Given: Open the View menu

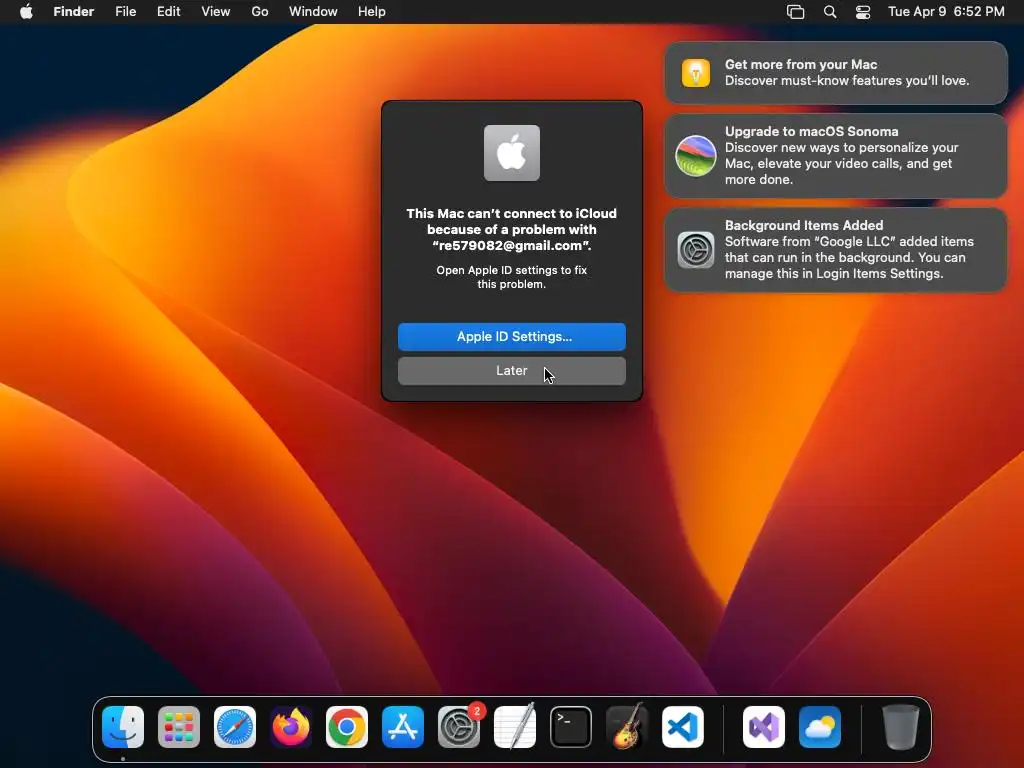Looking at the screenshot, I should click(216, 12).
